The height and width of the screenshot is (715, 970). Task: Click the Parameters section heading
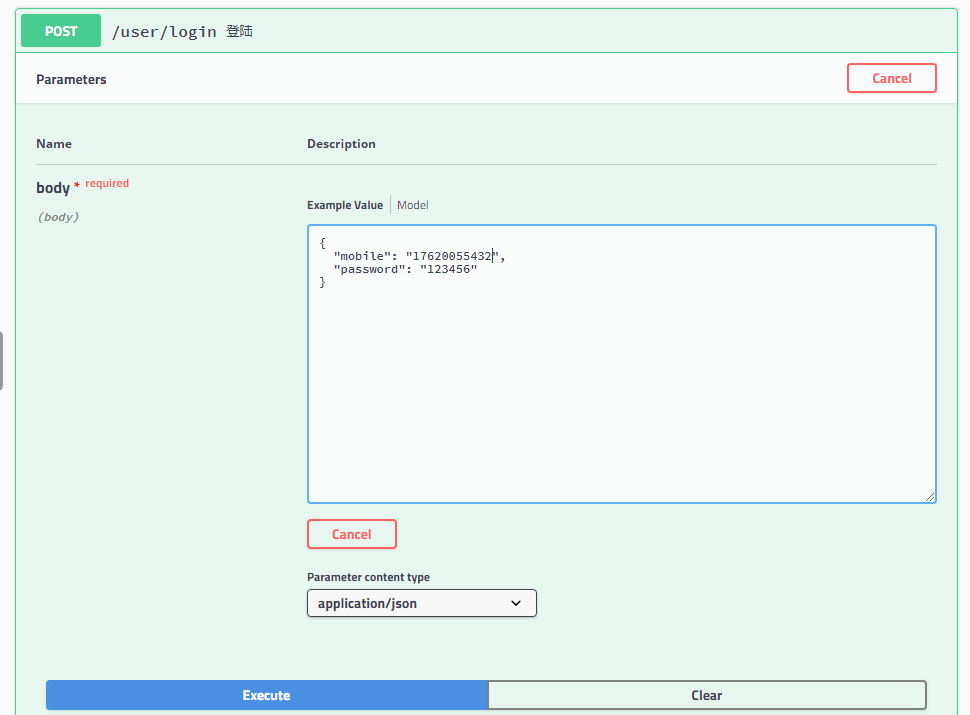pos(71,79)
